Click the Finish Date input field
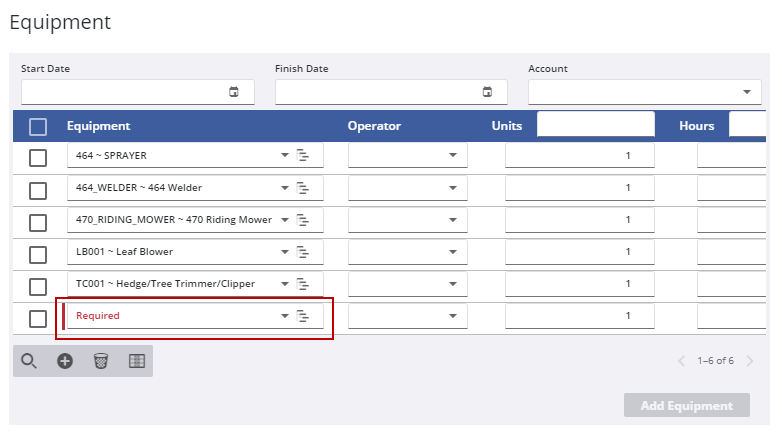The height and width of the screenshot is (436, 782). pos(391,92)
